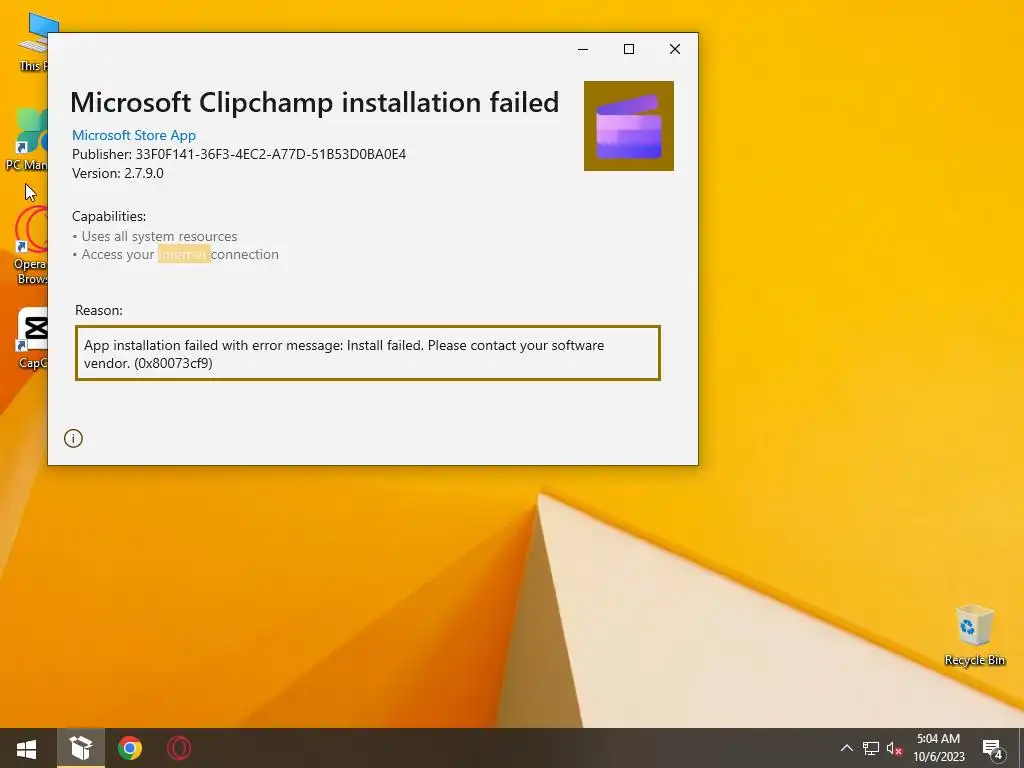Minimize the installer window

click(x=583, y=49)
